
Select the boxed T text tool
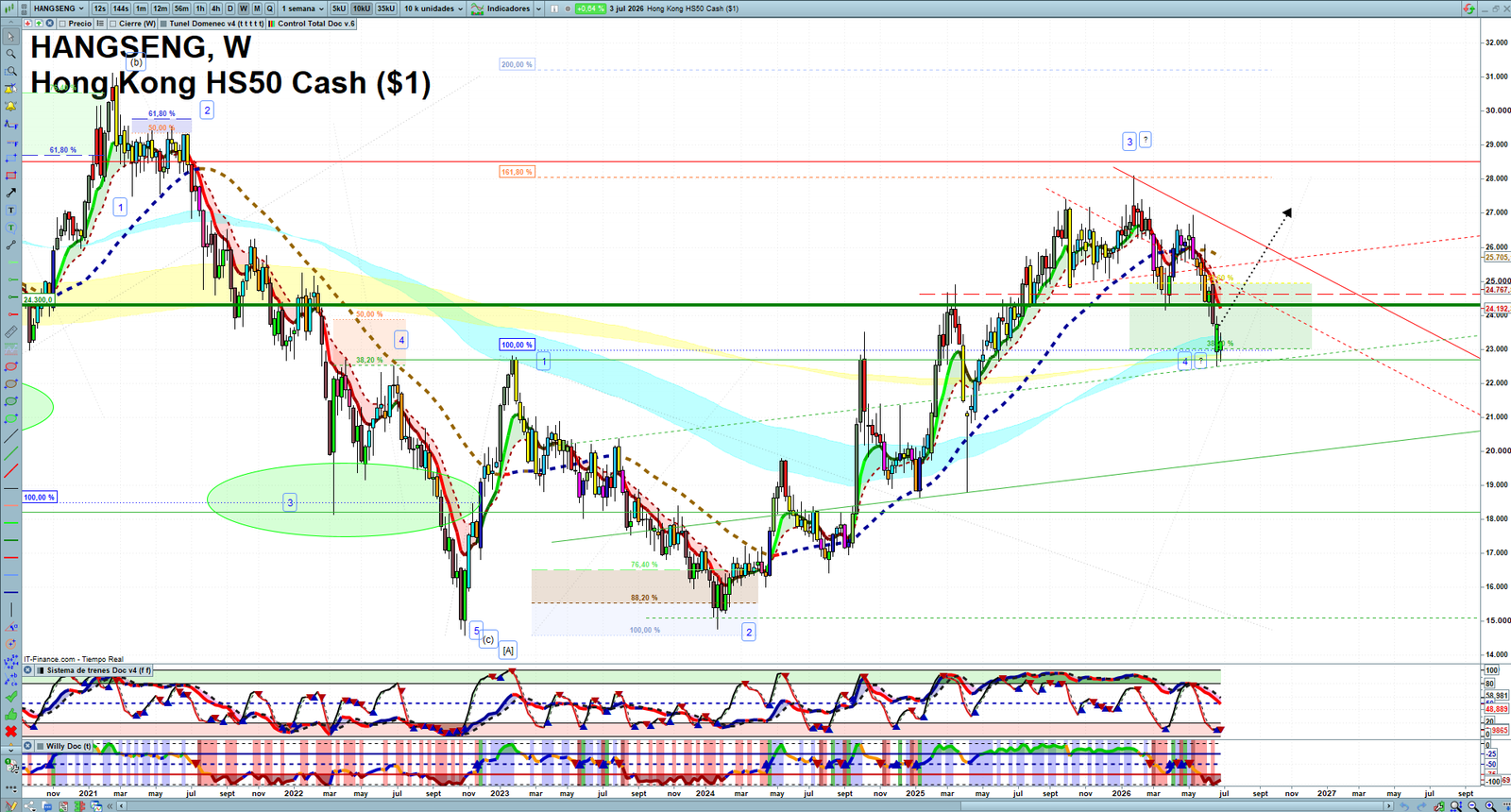tap(11, 211)
